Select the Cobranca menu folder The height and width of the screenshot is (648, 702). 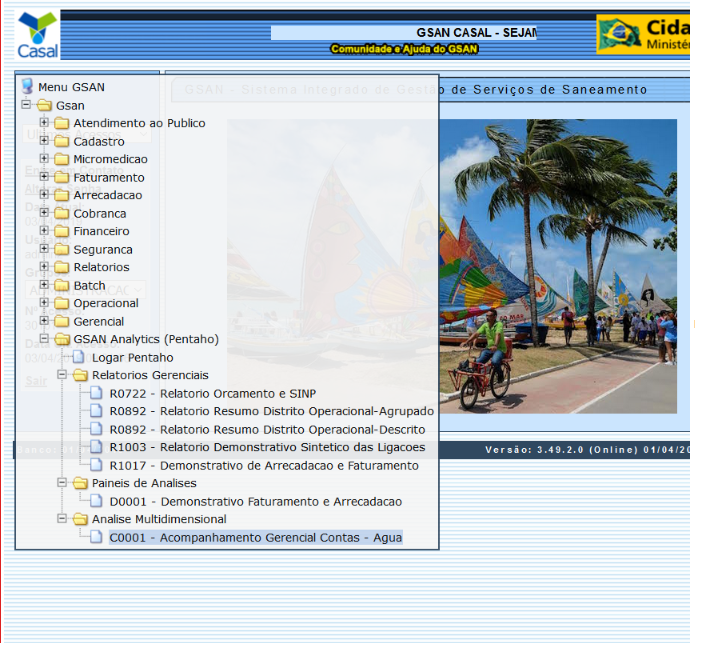click(99, 214)
